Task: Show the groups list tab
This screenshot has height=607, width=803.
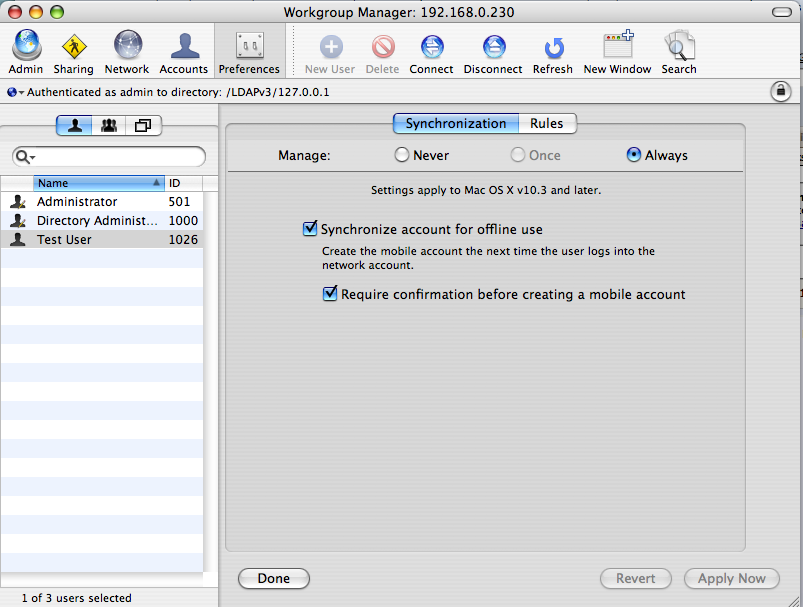Action: pos(109,125)
